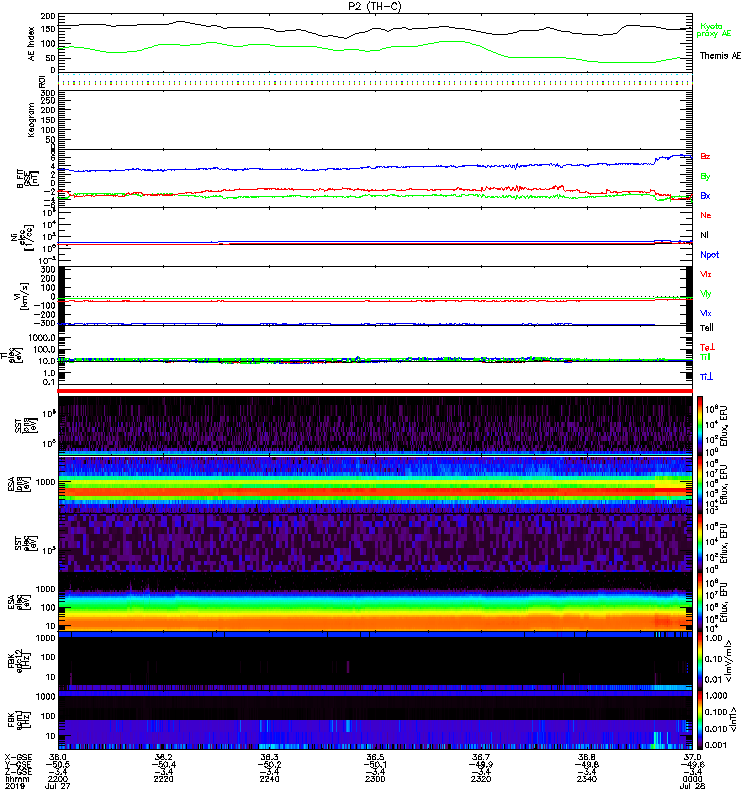Click the 37.0 X-GSE position value

[x=692, y=757]
